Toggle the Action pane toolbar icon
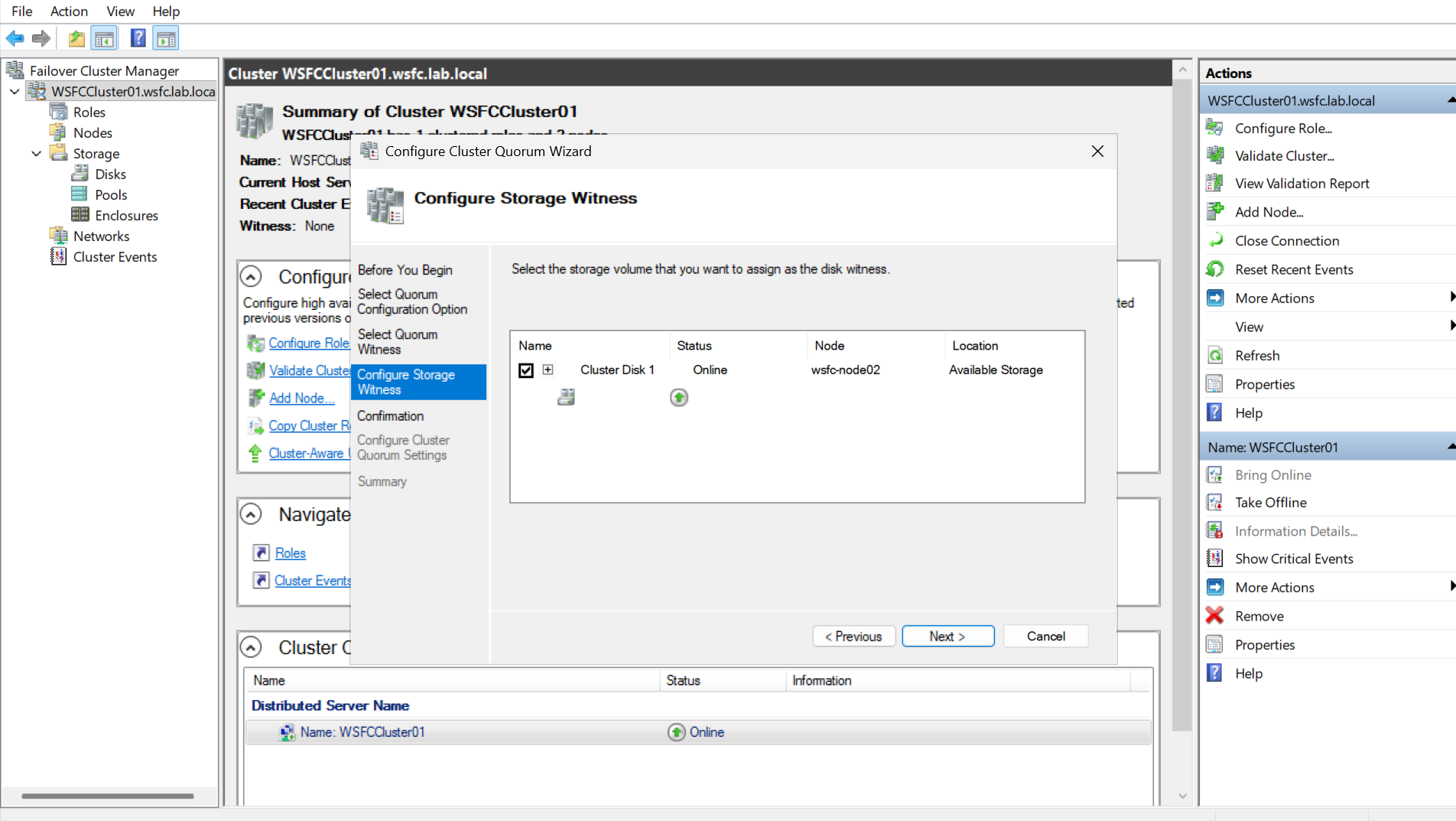 coord(166,38)
